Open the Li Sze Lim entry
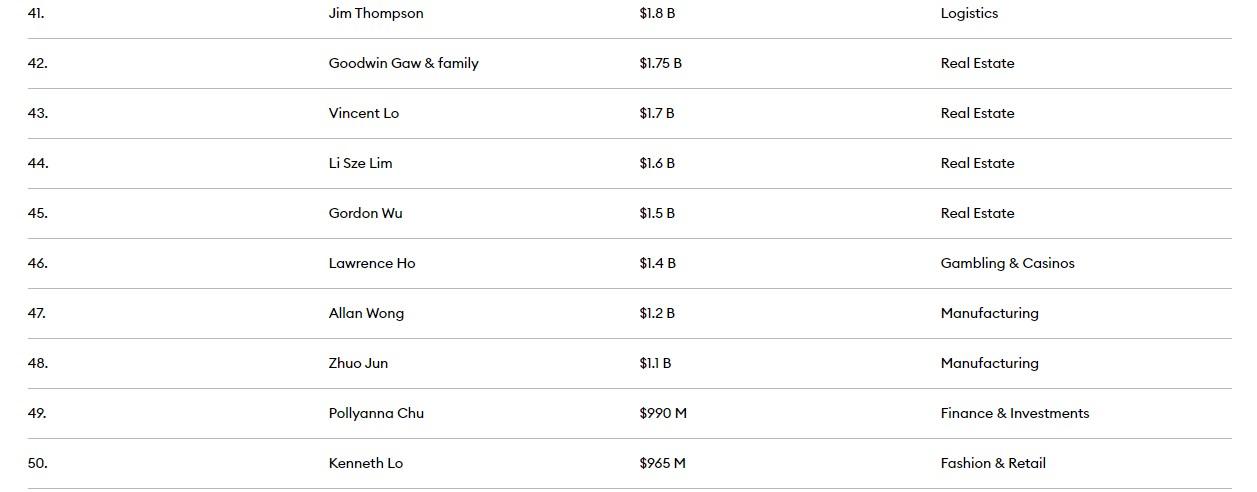The width and height of the screenshot is (1257, 492). 360,163
